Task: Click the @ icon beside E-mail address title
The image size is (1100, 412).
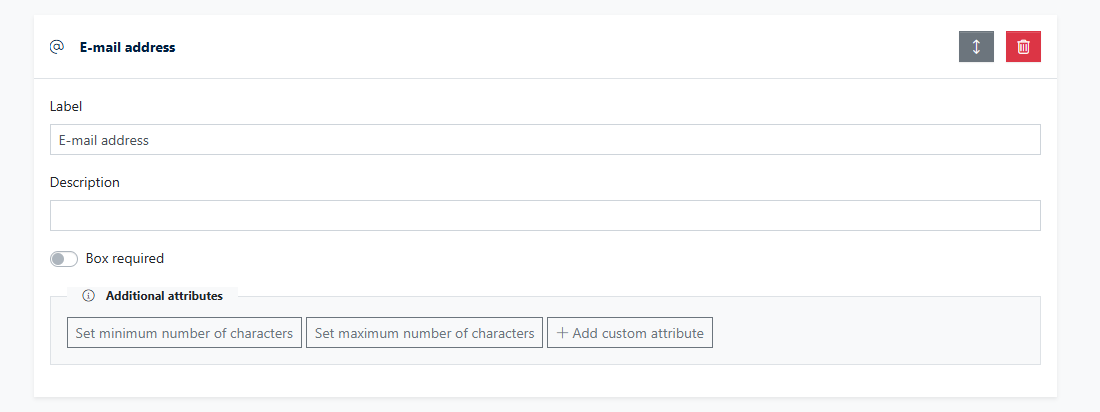Action: 57,47
